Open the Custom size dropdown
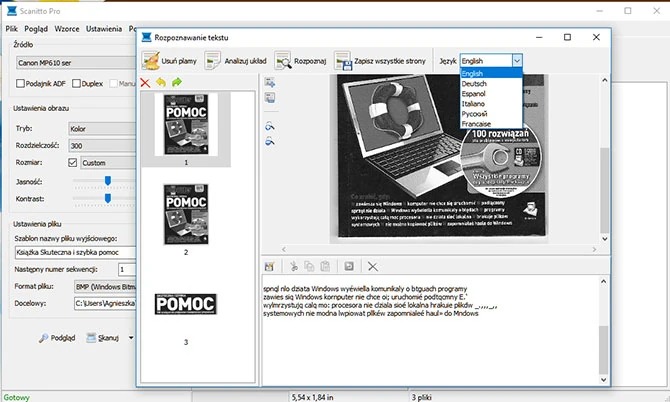670x402 pixels. [108, 163]
